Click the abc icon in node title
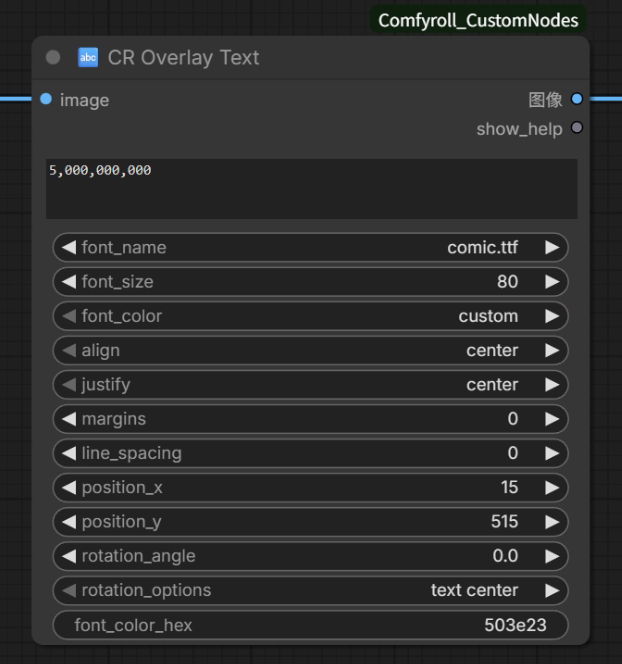Image resolution: width=622 pixels, height=664 pixels. tap(88, 57)
